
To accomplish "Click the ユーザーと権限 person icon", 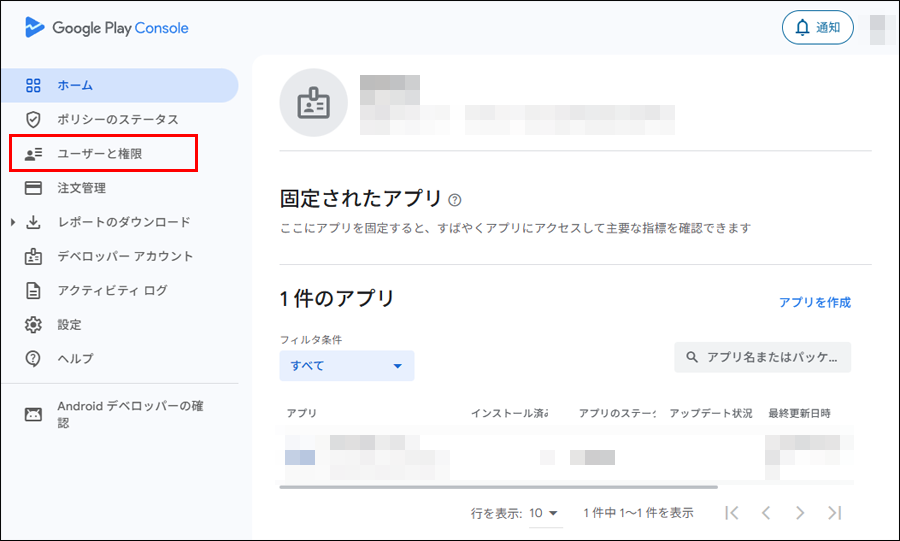I will tap(33, 154).
